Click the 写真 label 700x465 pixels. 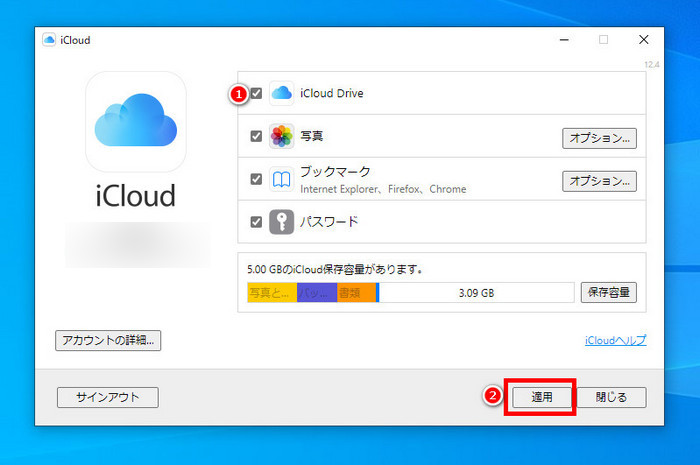[x=312, y=136]
